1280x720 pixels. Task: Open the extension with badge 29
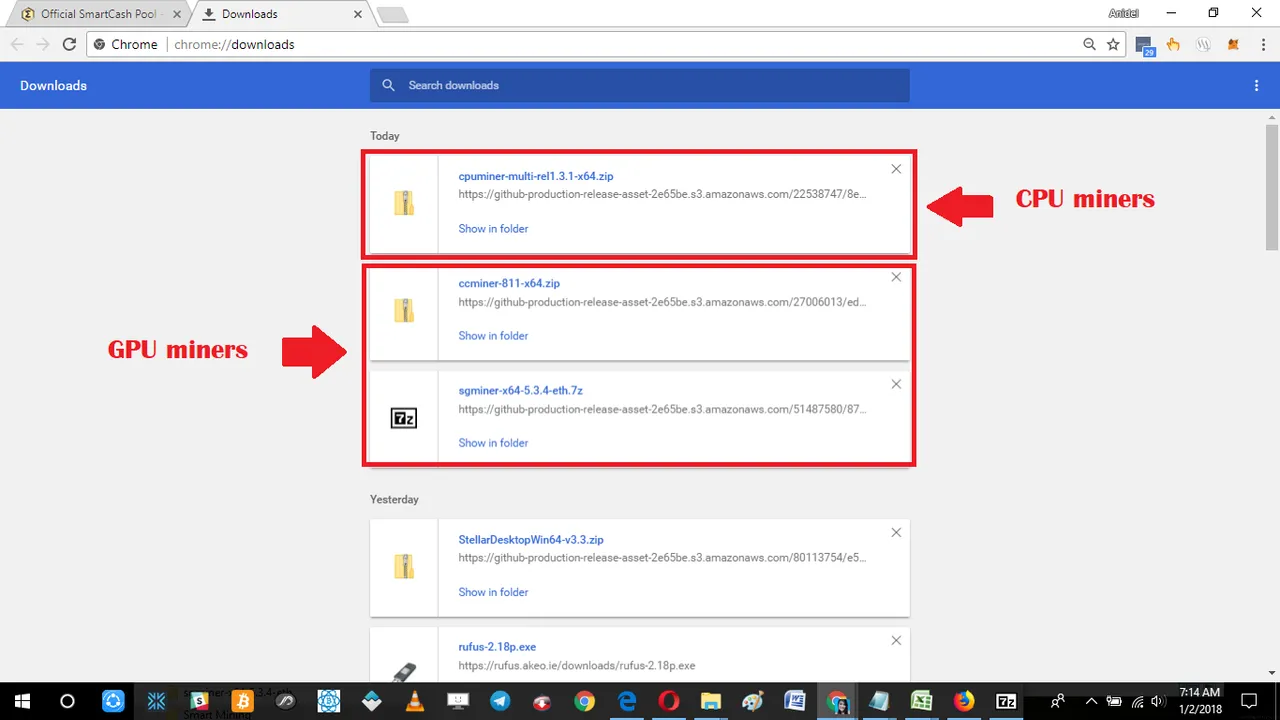tap(1145, 45)
